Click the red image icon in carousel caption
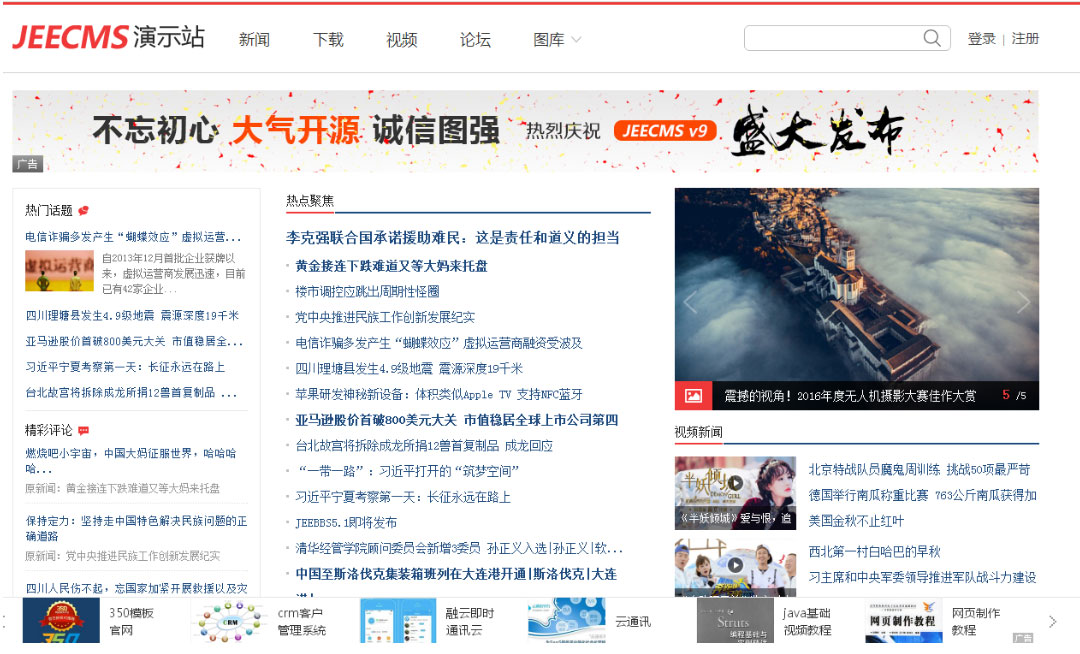 click(693, 396)
